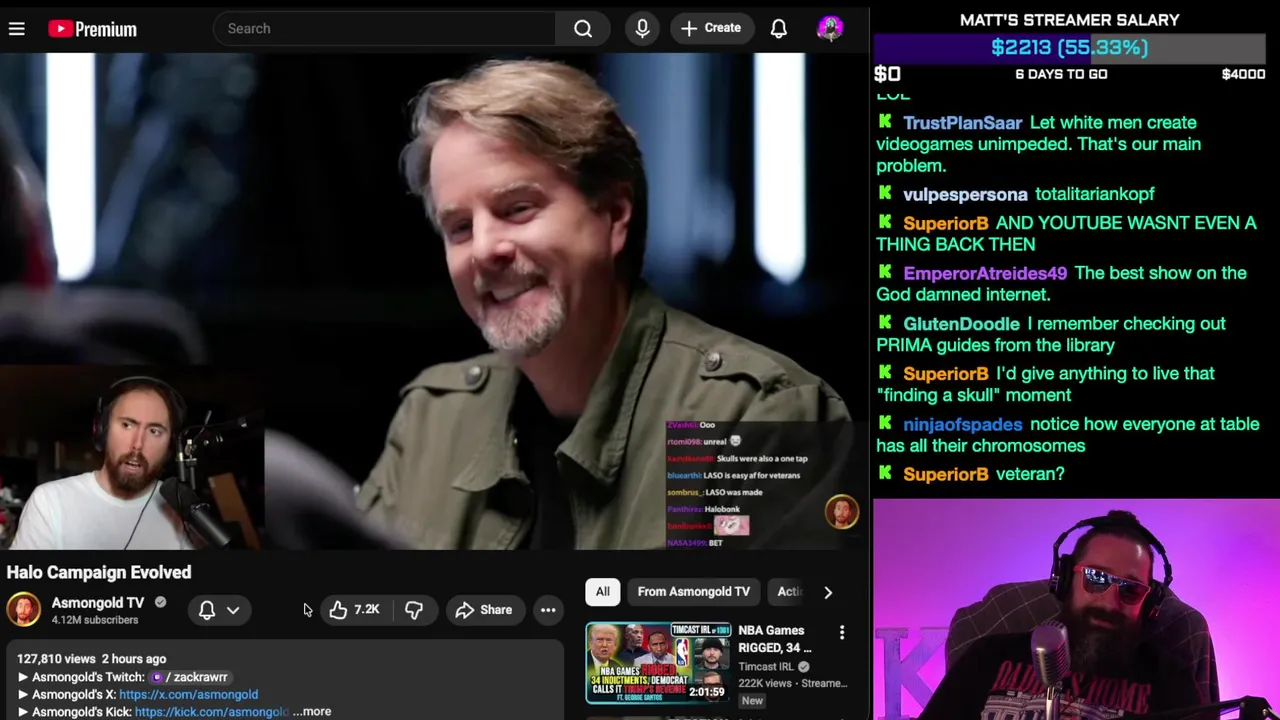Like the video with 7.2K likes
This screenshot has height=720, width=1280.
354,610
